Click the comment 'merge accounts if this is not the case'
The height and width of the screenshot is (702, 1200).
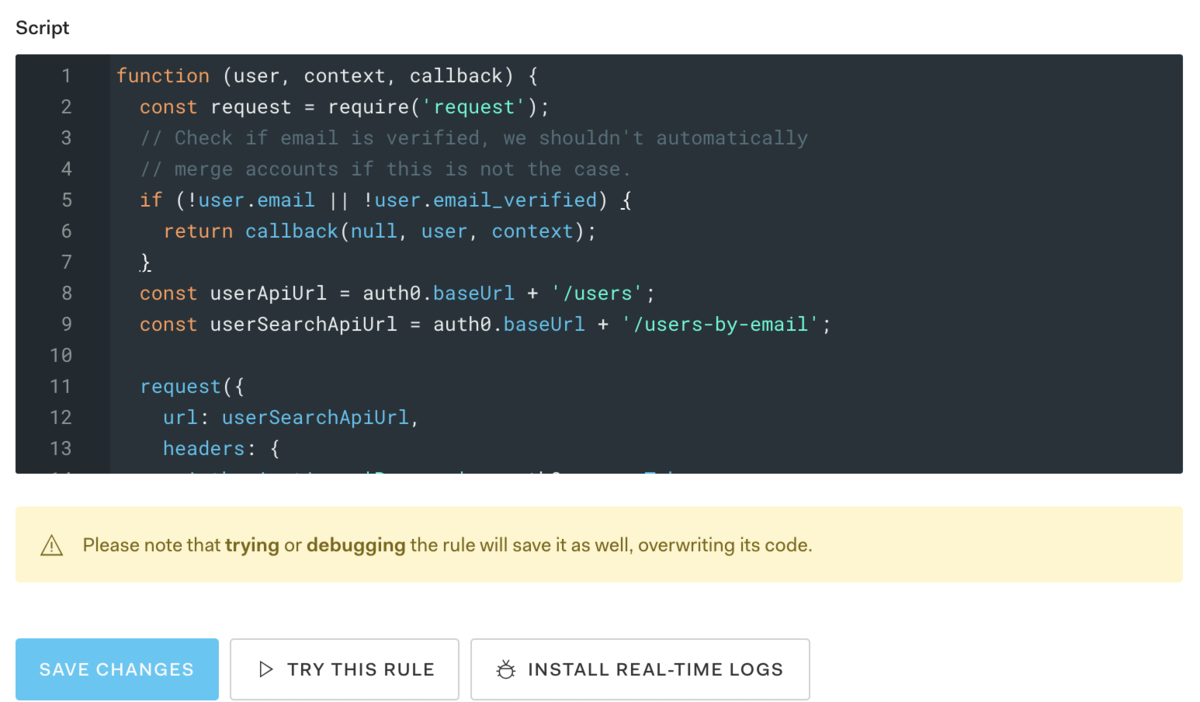[386, 169]
